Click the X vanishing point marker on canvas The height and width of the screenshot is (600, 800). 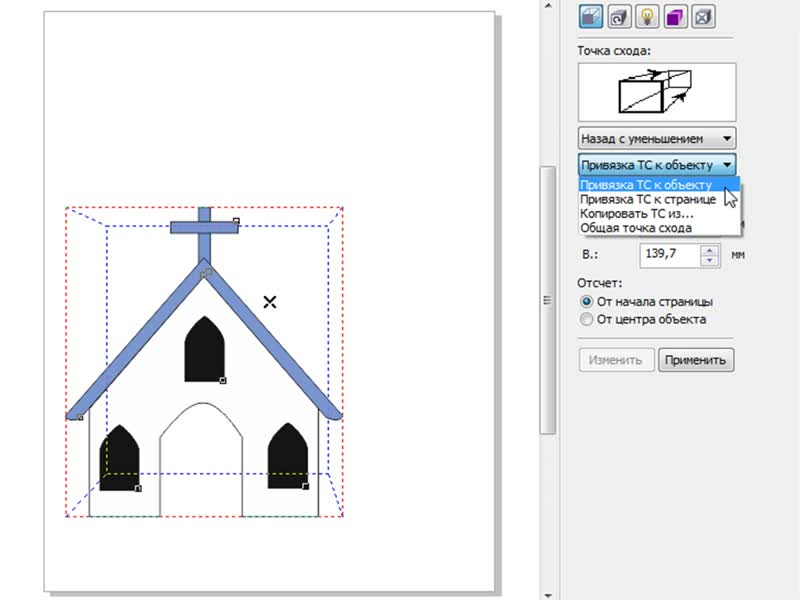point(269,301)
